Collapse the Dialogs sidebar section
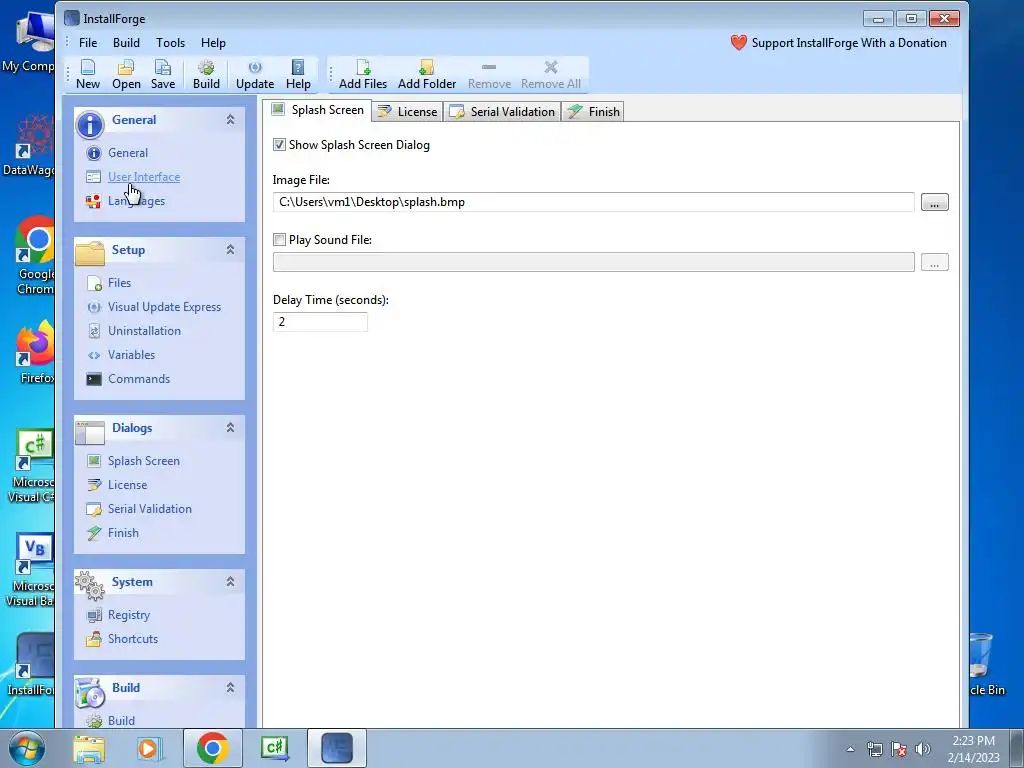The image size is (1024, 768). 231,428
